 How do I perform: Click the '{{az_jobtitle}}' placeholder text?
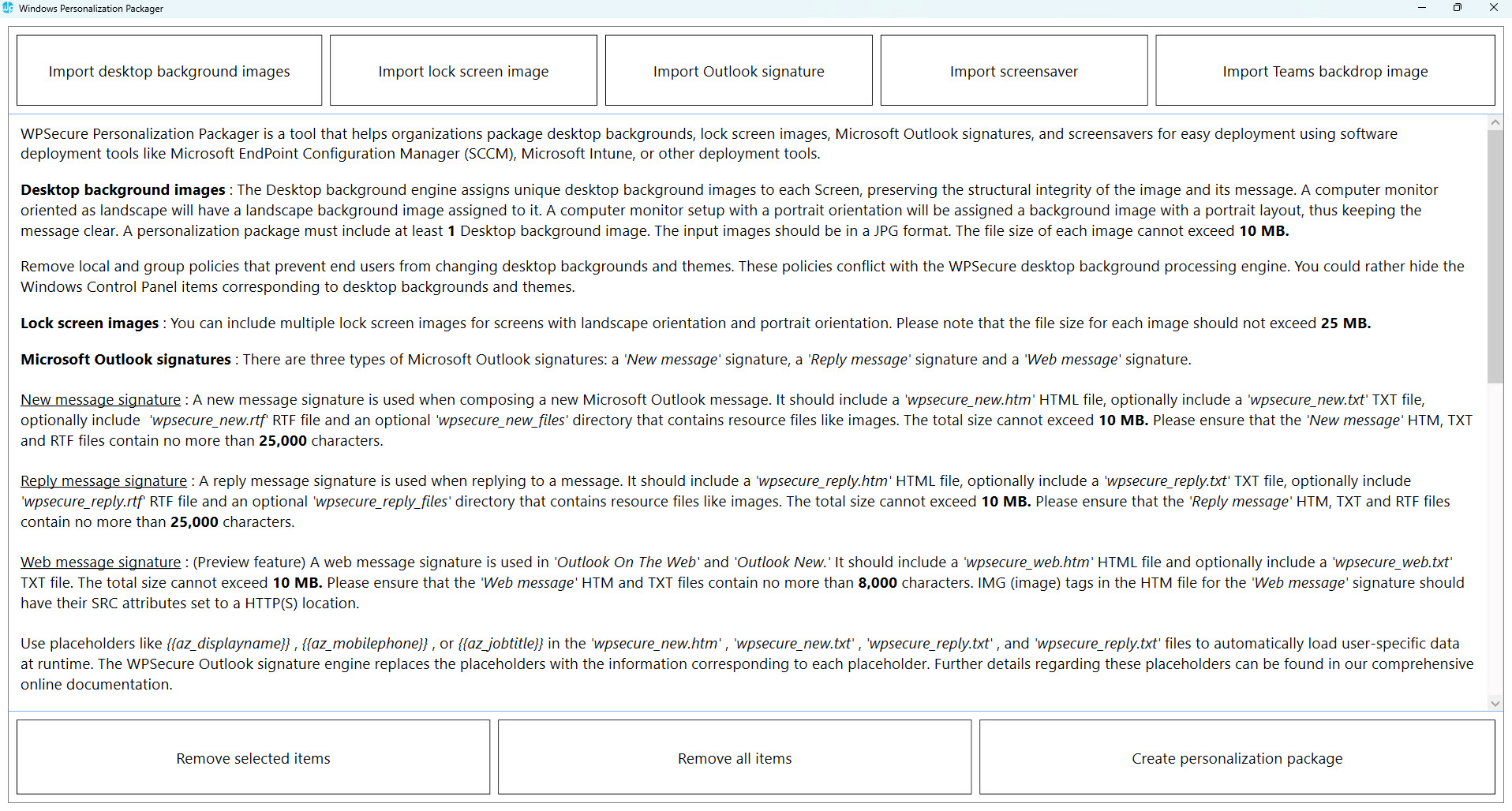[500, 644]
